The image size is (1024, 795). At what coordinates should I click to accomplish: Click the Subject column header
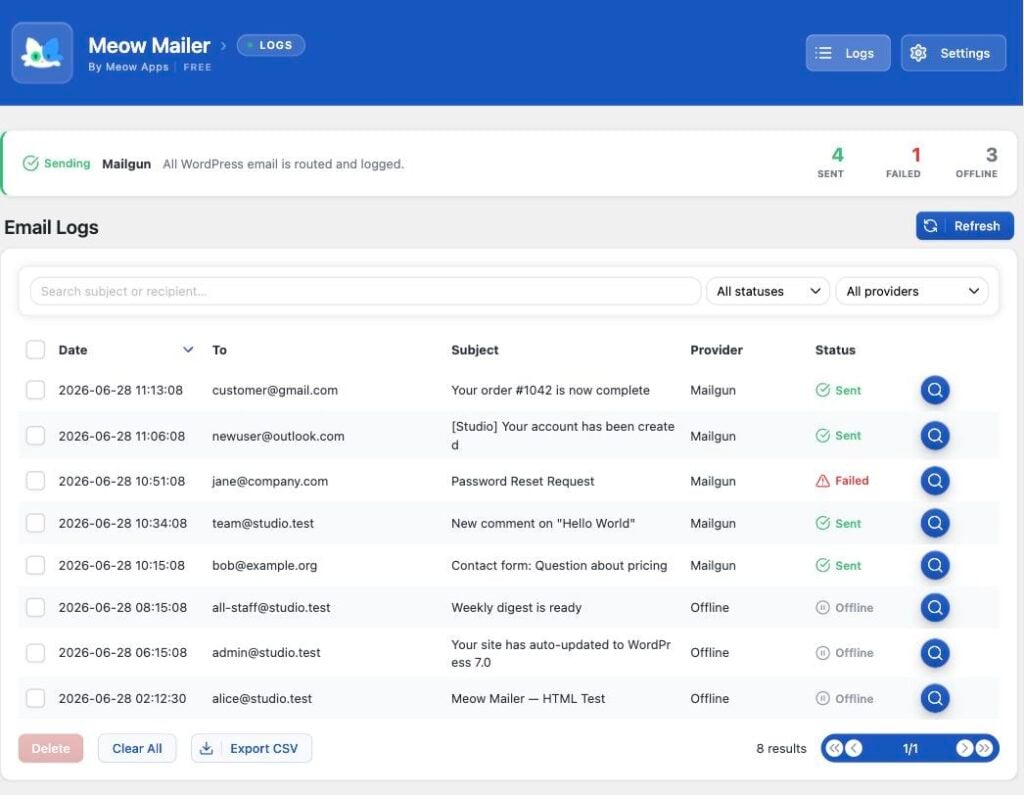(x=475, y=349)
